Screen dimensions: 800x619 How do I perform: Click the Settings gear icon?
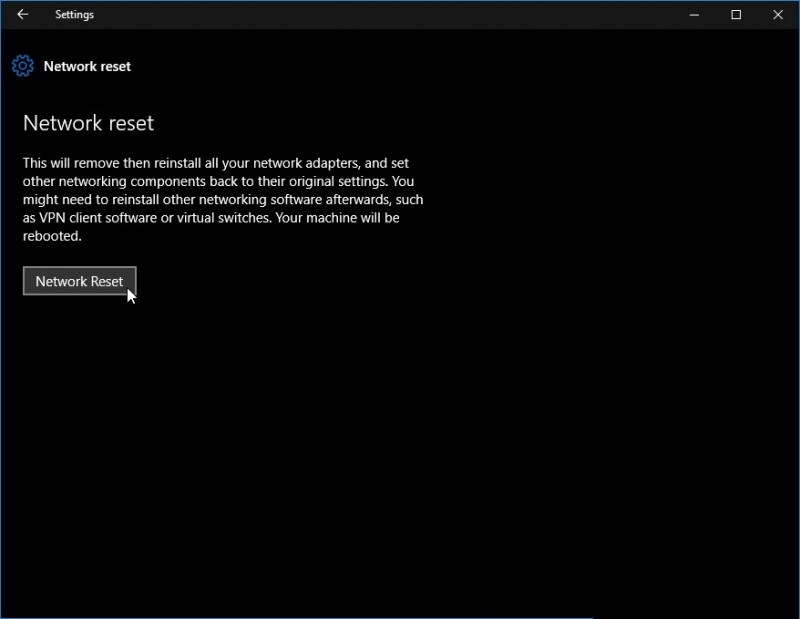coord(22,67)
